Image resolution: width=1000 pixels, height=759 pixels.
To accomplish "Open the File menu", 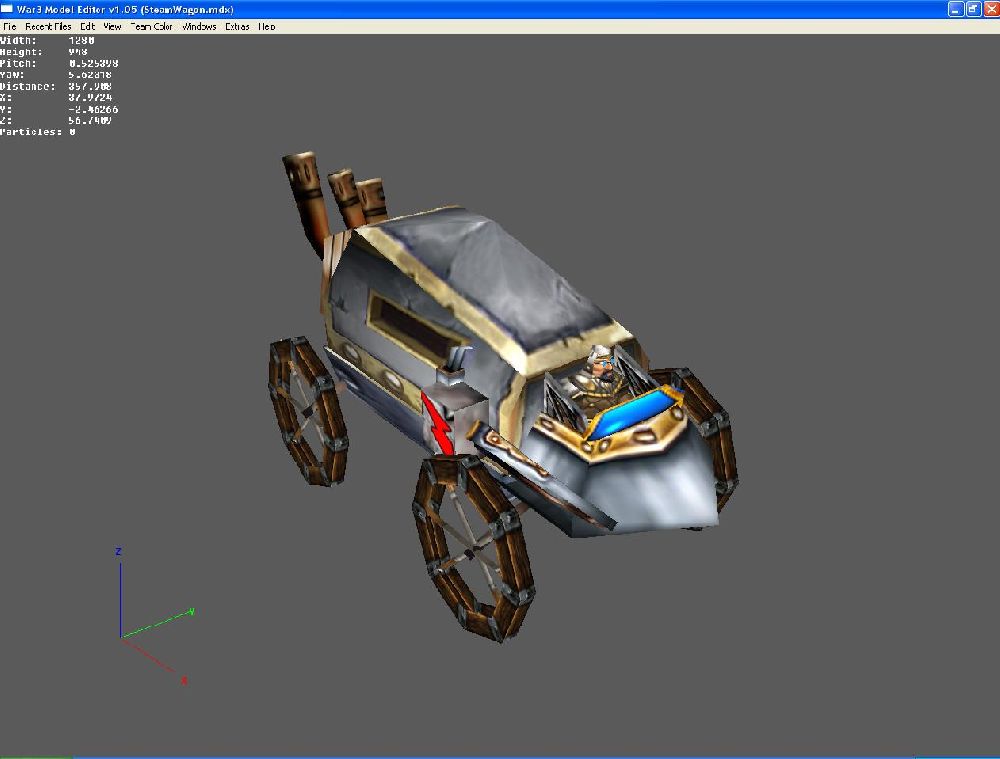I will 10,27.
